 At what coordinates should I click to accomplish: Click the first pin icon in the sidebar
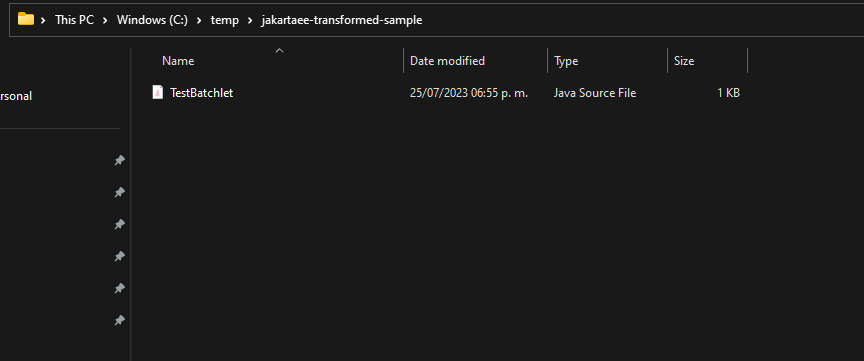(x=119, y=160)
